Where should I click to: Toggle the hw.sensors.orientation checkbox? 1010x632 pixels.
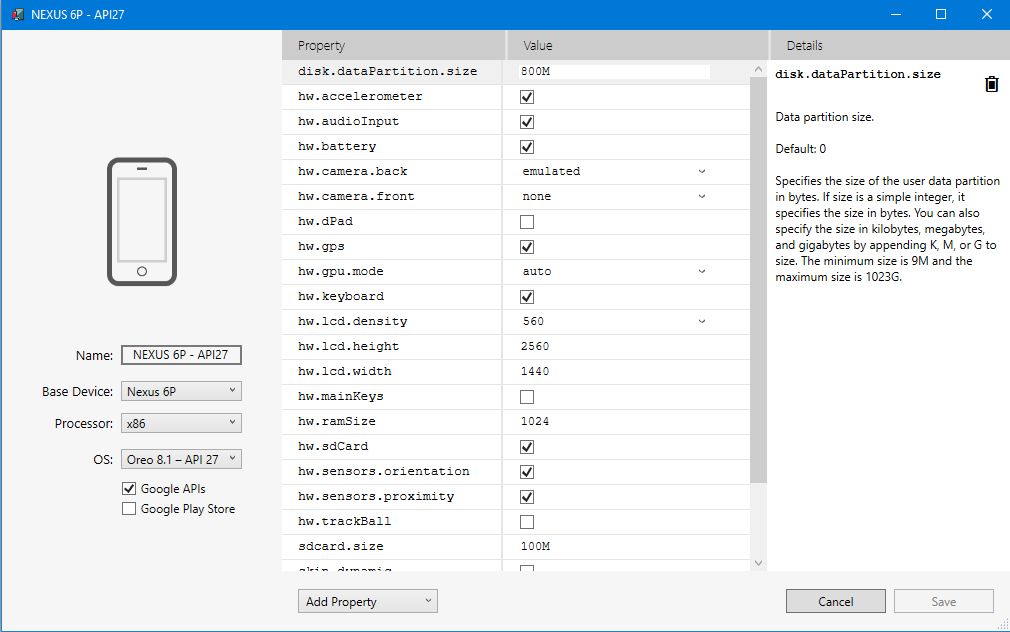click(x=527, y=472)
